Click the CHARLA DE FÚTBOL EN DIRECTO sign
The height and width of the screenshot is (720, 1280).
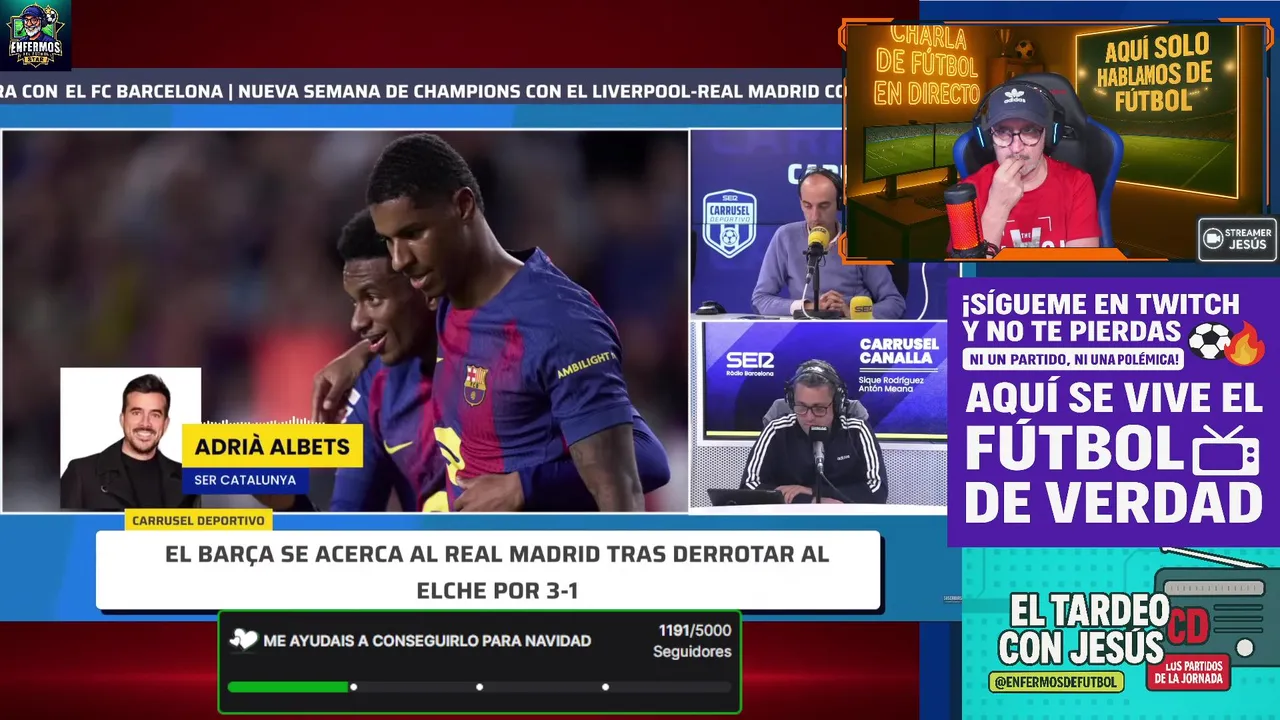pos(927,66)
